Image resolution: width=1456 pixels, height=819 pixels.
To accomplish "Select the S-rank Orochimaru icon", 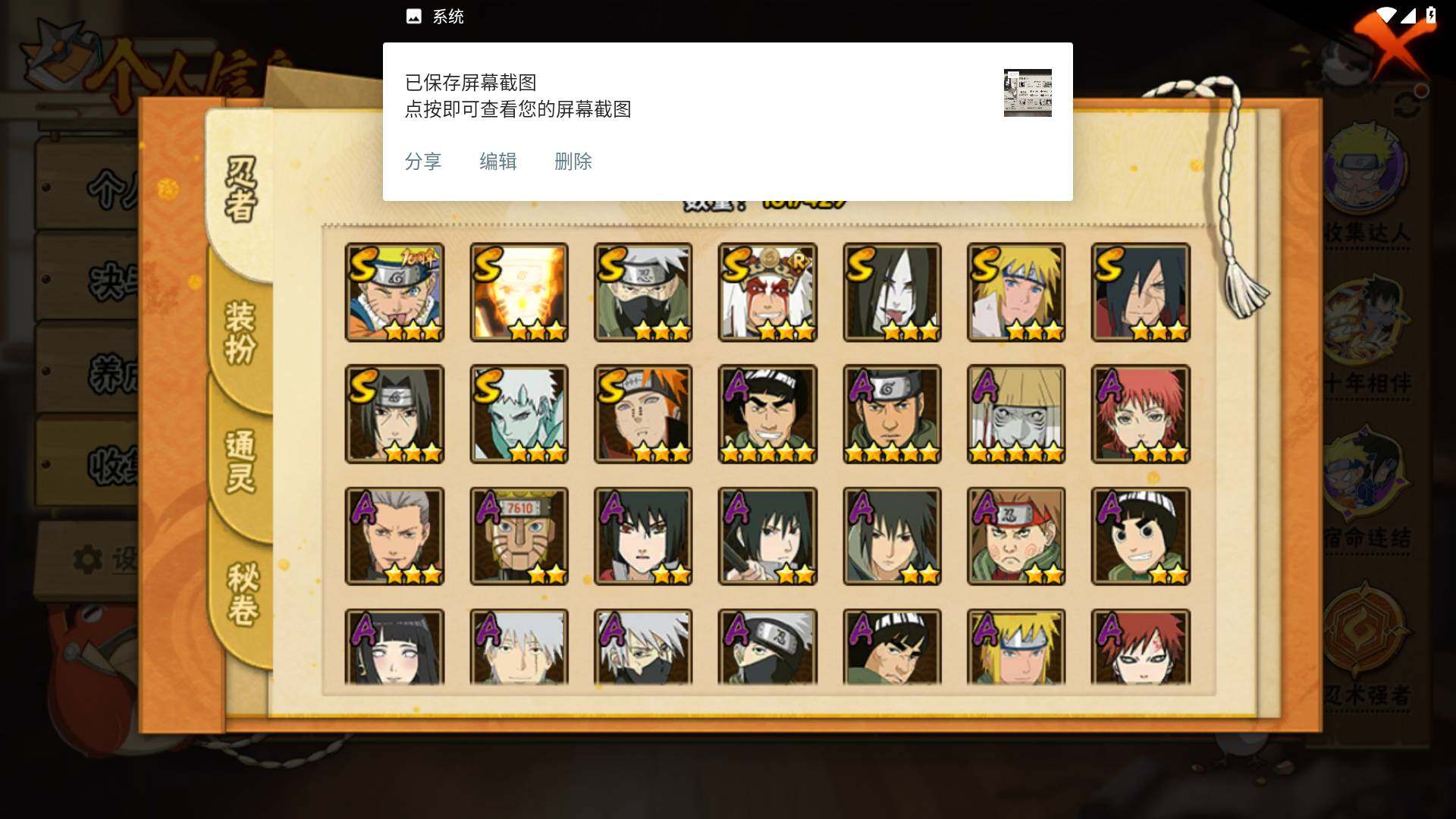I will pyautogui.click(x=892, y=292).
